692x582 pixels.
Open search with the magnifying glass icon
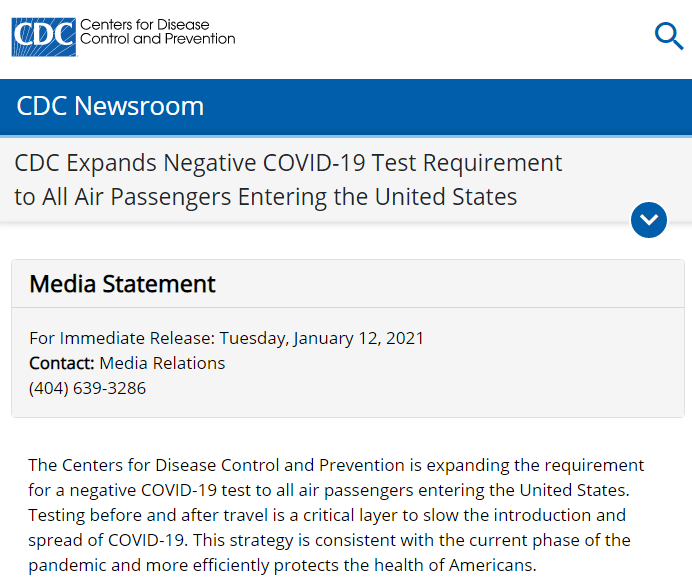[x=668, y=36]
